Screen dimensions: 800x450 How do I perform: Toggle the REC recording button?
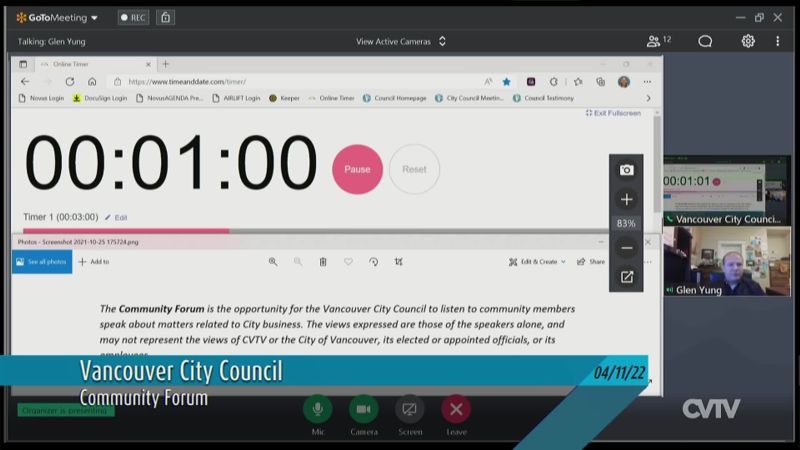tap(133, 17)
